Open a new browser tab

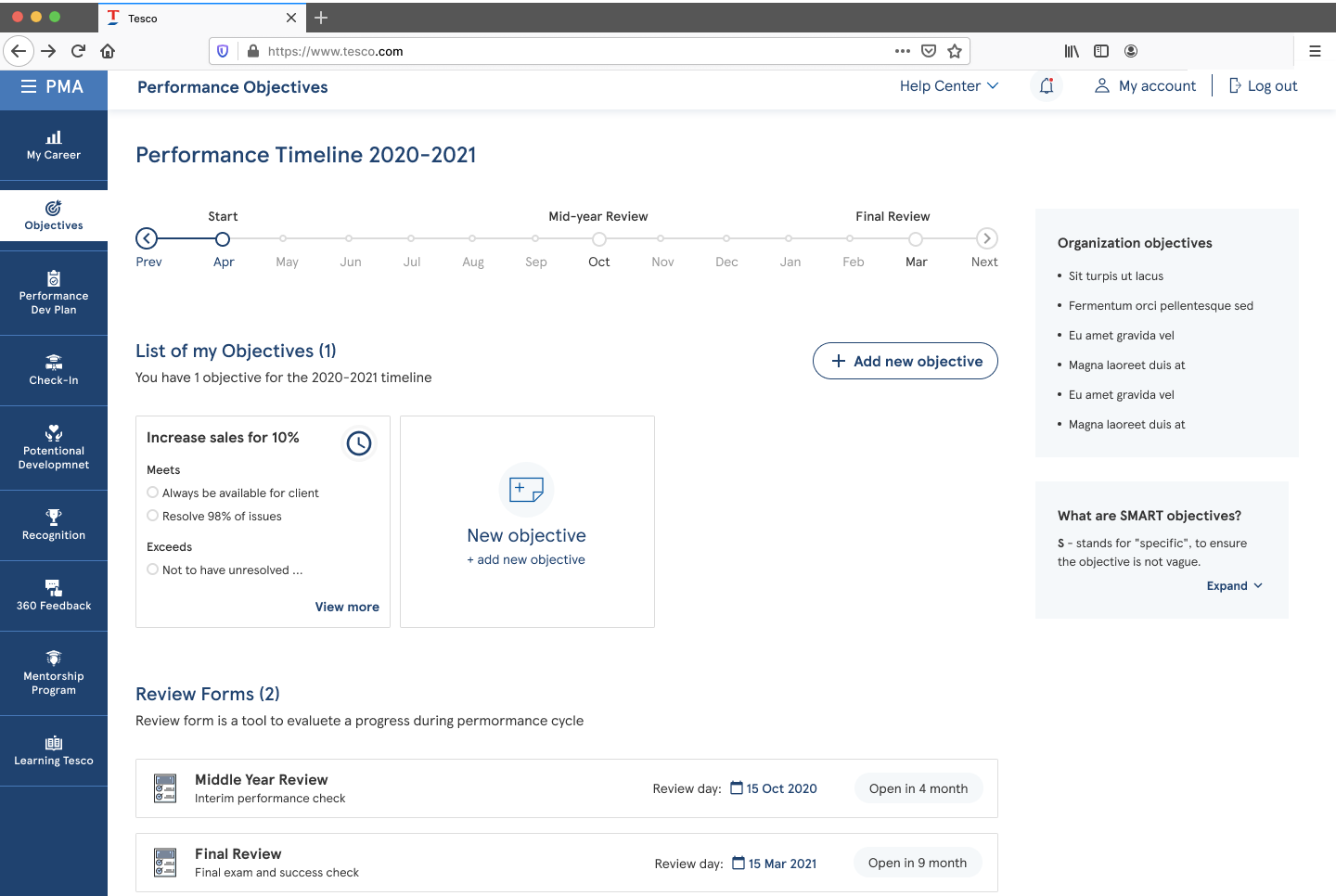pyautogui.click(x=321, y=18)
